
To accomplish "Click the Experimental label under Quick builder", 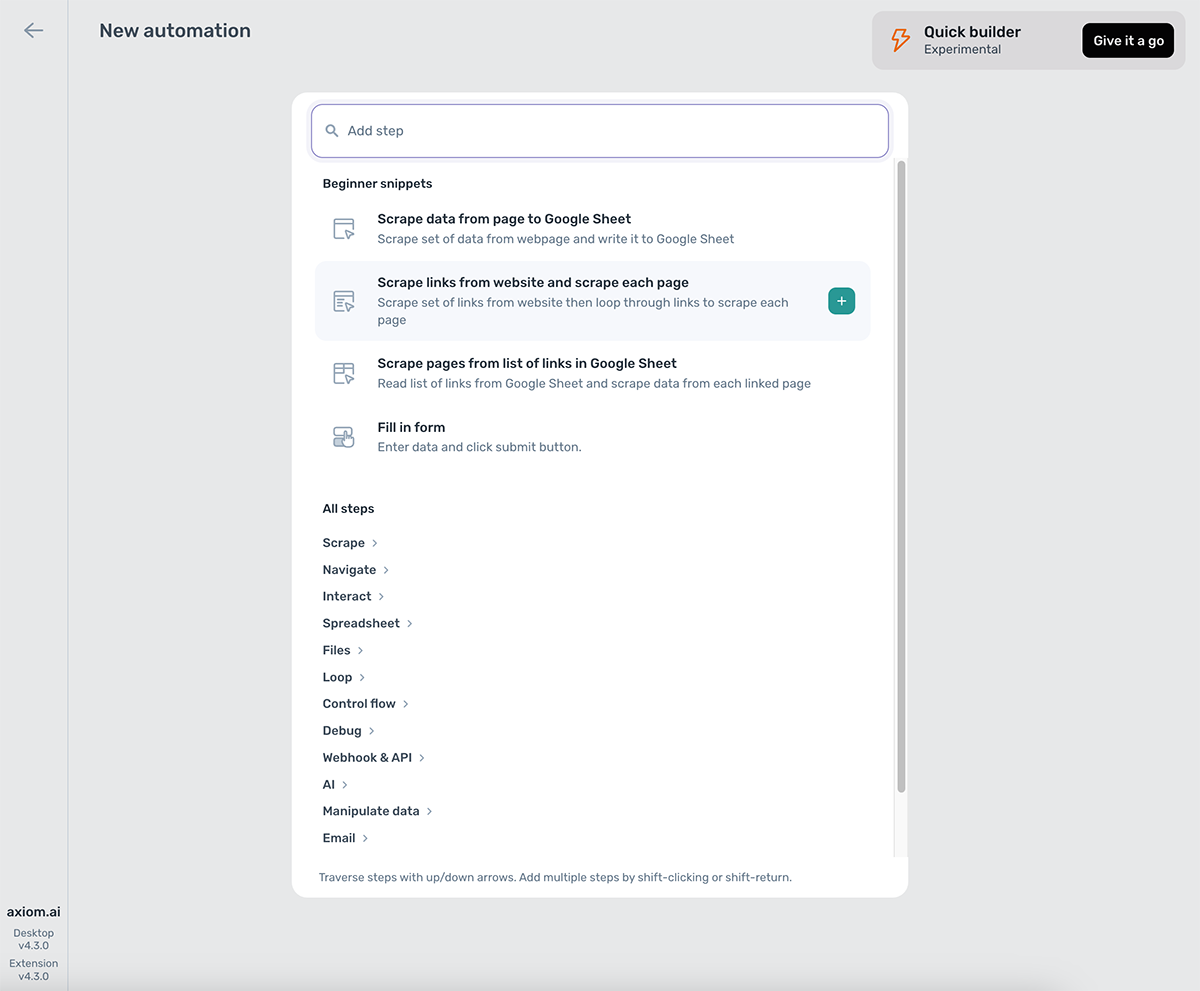I will (962, 50).
